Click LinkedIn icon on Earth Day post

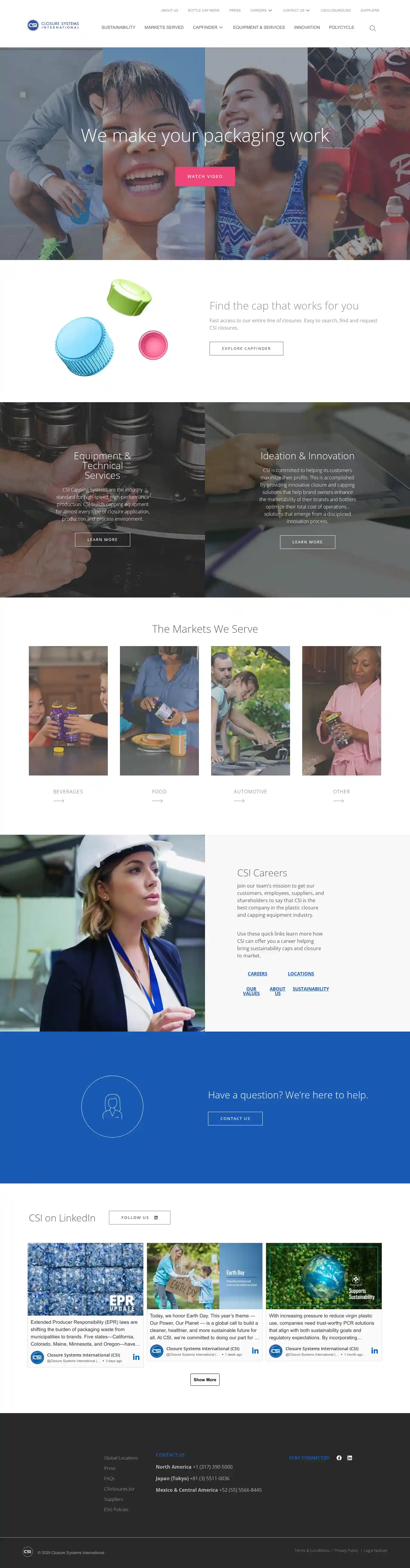click(x=255, y=1351)
